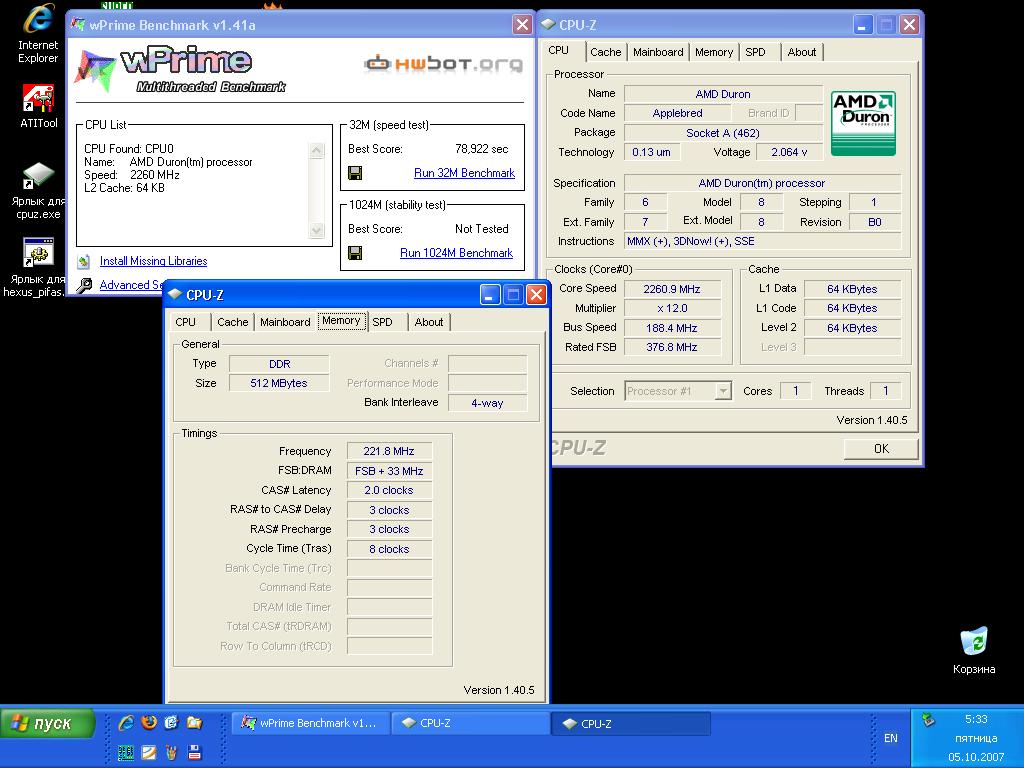Launch Firefox from quick launch
This screenshot has width=1024, height=768.
[x=150, y=722]
